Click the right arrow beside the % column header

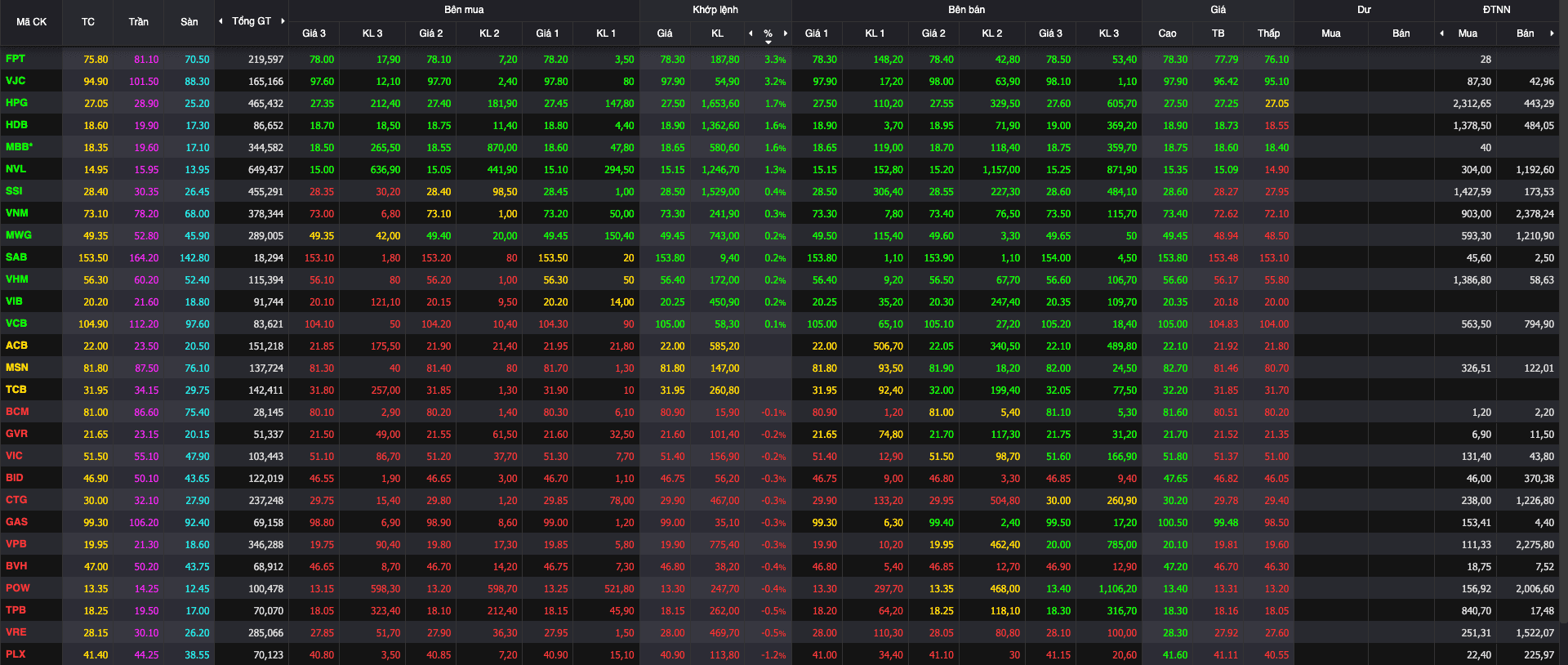tap(786, 33)
